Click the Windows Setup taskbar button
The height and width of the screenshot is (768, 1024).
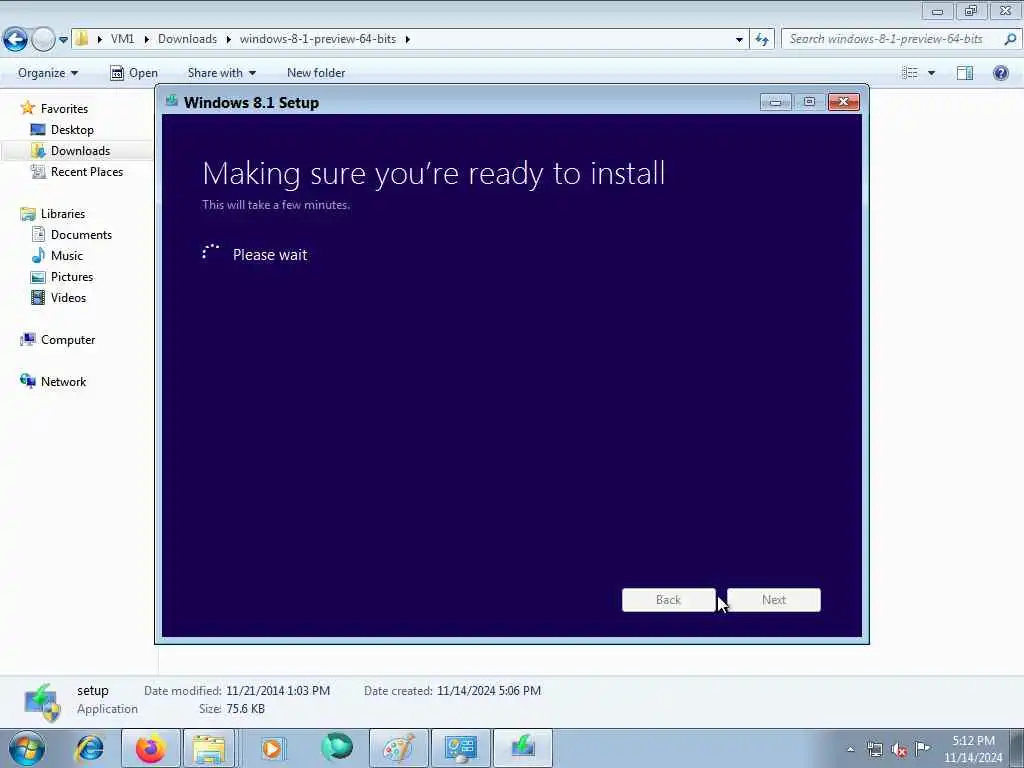click(x=523, y=748)
